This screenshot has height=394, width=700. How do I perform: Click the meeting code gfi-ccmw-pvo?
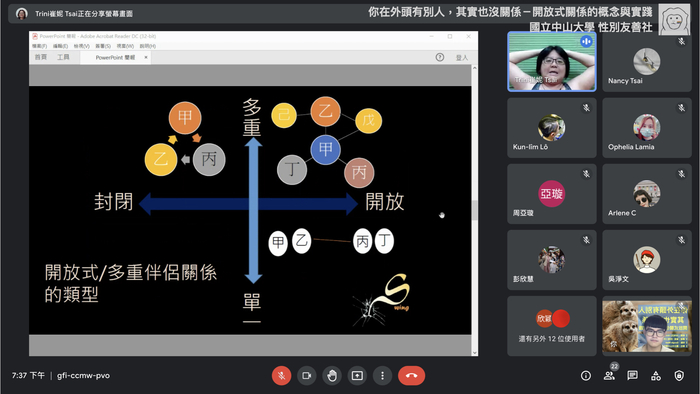pyautogui.click(x=83, y=376)
